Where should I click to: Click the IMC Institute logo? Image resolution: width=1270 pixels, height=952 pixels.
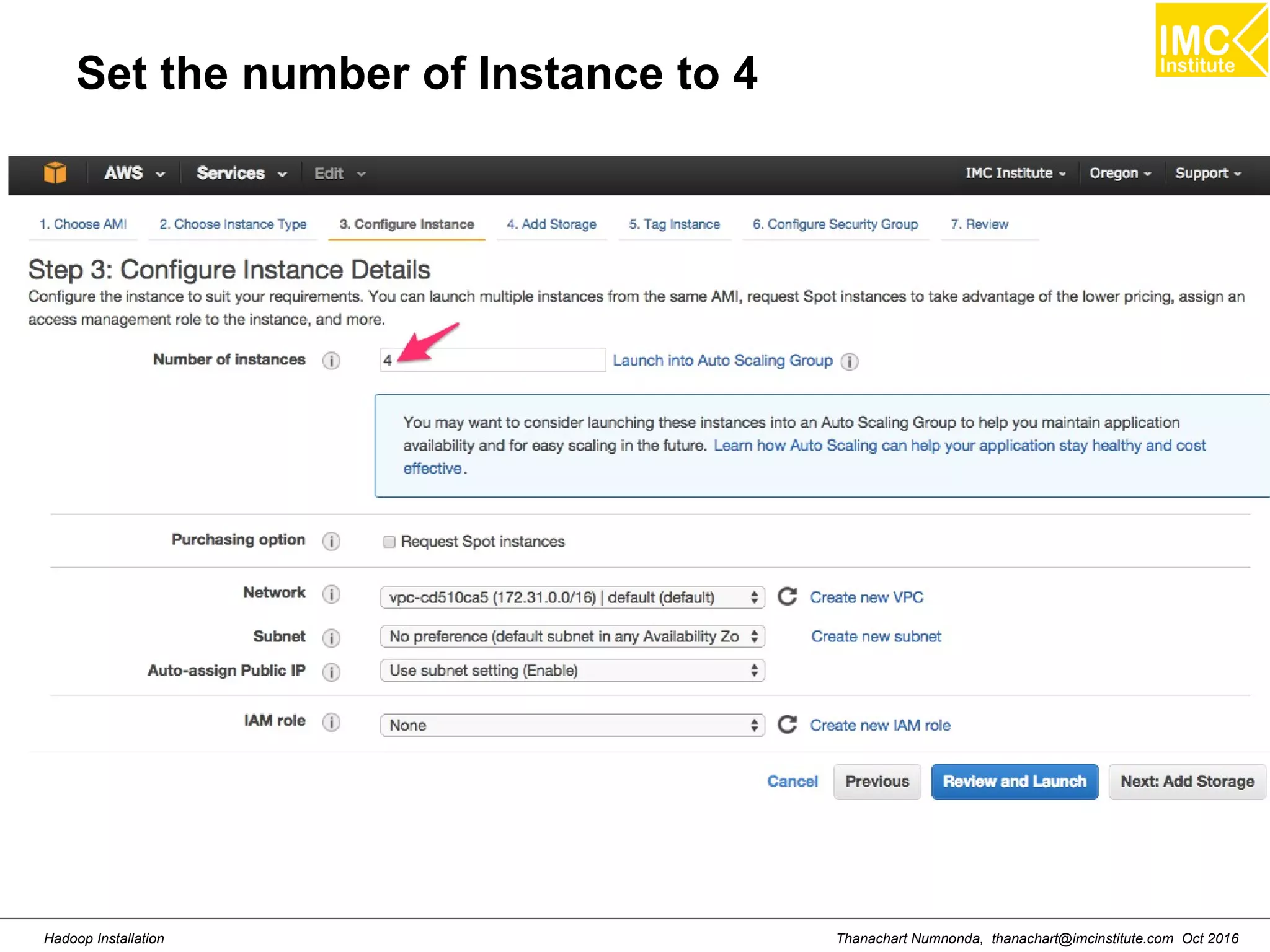[x=1211, y=40]
